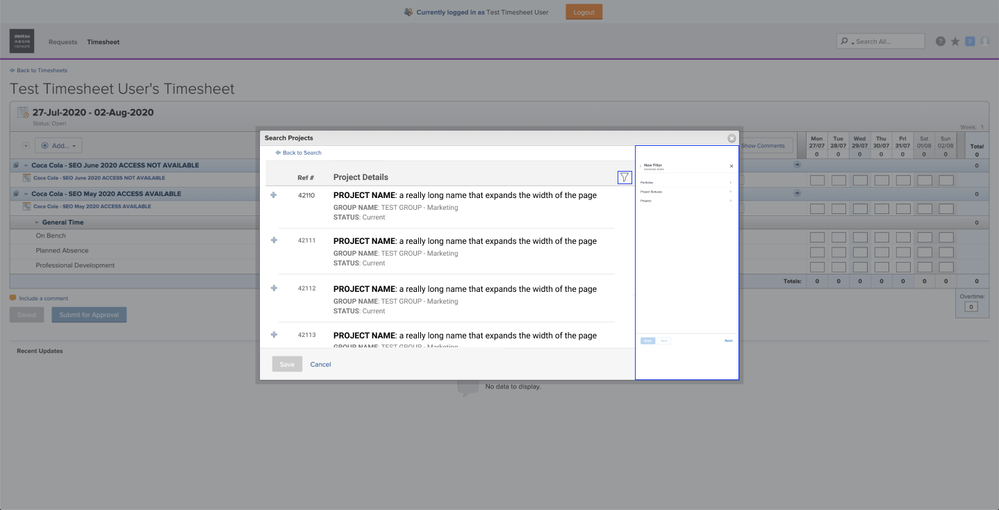Collapse the General Time section
The width and height of the screenshot is (999, 510).
38,222
